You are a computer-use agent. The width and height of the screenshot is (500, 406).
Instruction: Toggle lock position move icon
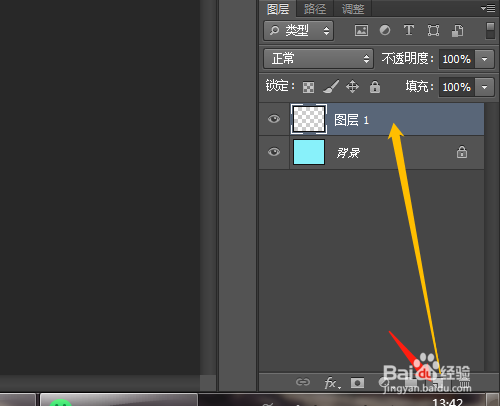(x=352, y=87)
